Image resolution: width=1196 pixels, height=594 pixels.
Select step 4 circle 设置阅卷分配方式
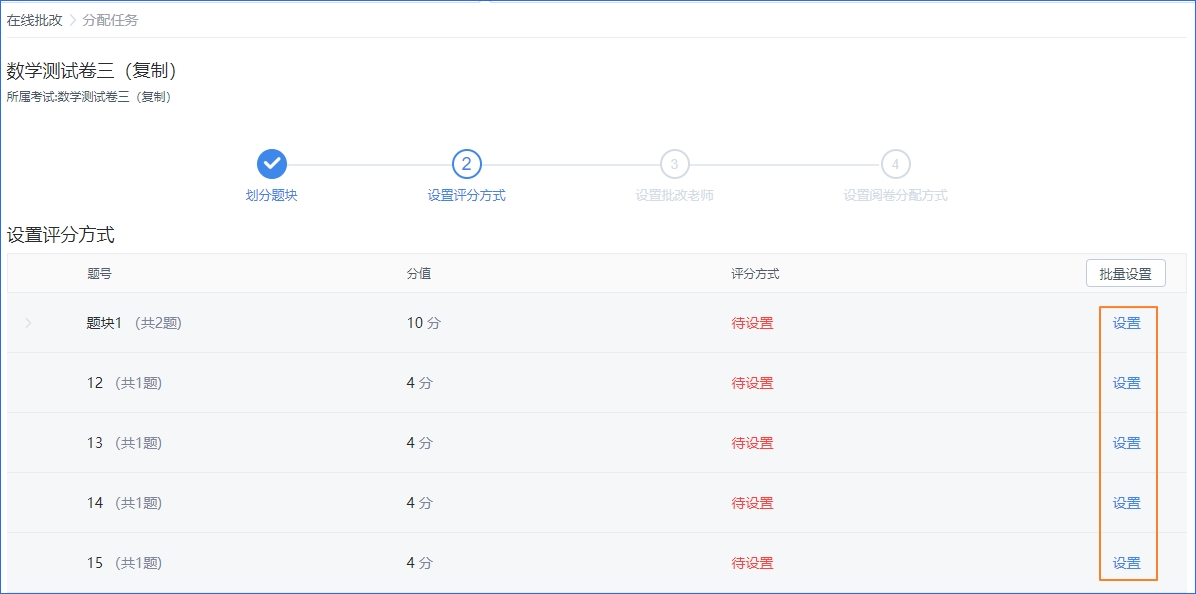(x=895, y=163)
